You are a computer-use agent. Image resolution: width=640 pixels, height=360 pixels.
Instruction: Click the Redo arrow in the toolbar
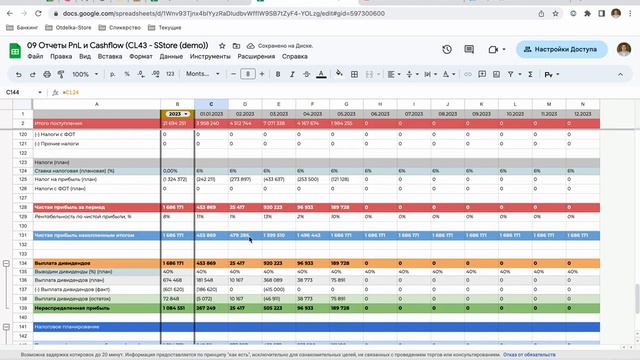pos(33,74)
